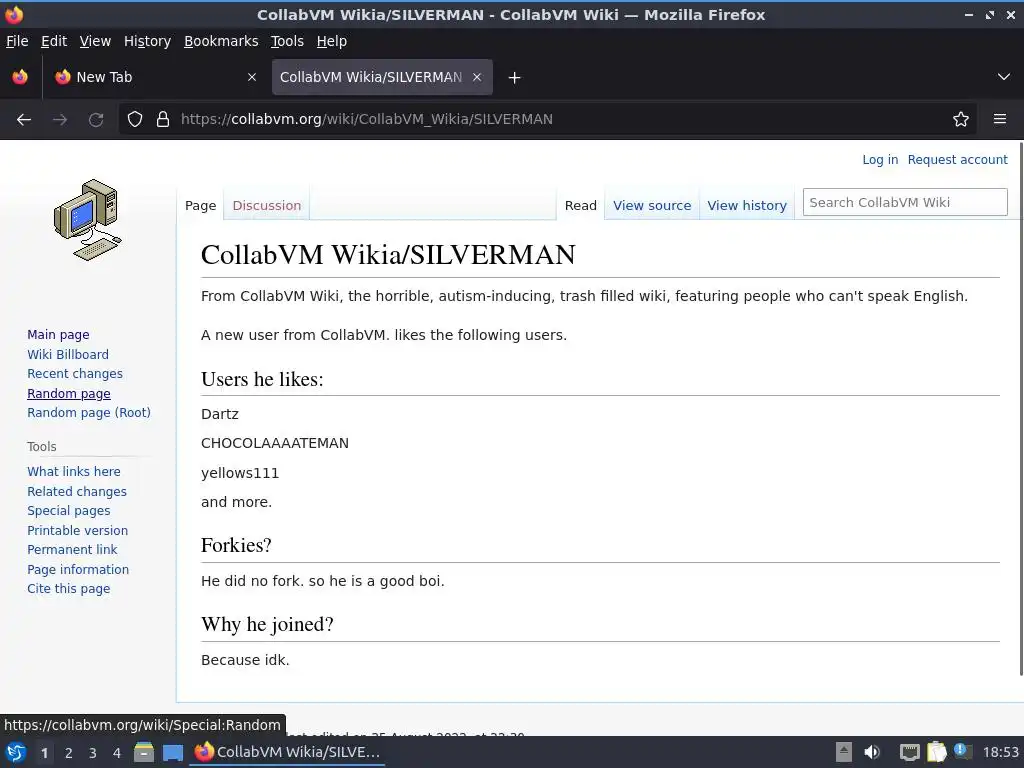The width and height of the screenshot is (1024, 768).
Task: Open the clipboard tray icon
Action: [x=936, y=752]
